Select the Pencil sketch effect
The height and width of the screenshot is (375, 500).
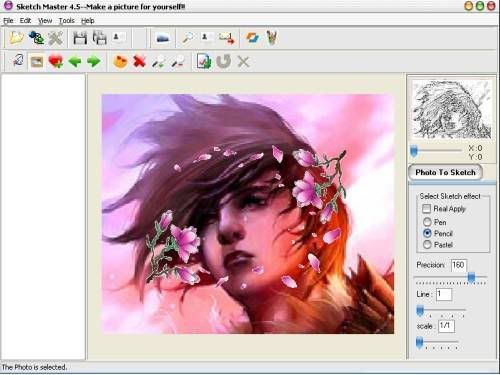click(x=427, y=233)
